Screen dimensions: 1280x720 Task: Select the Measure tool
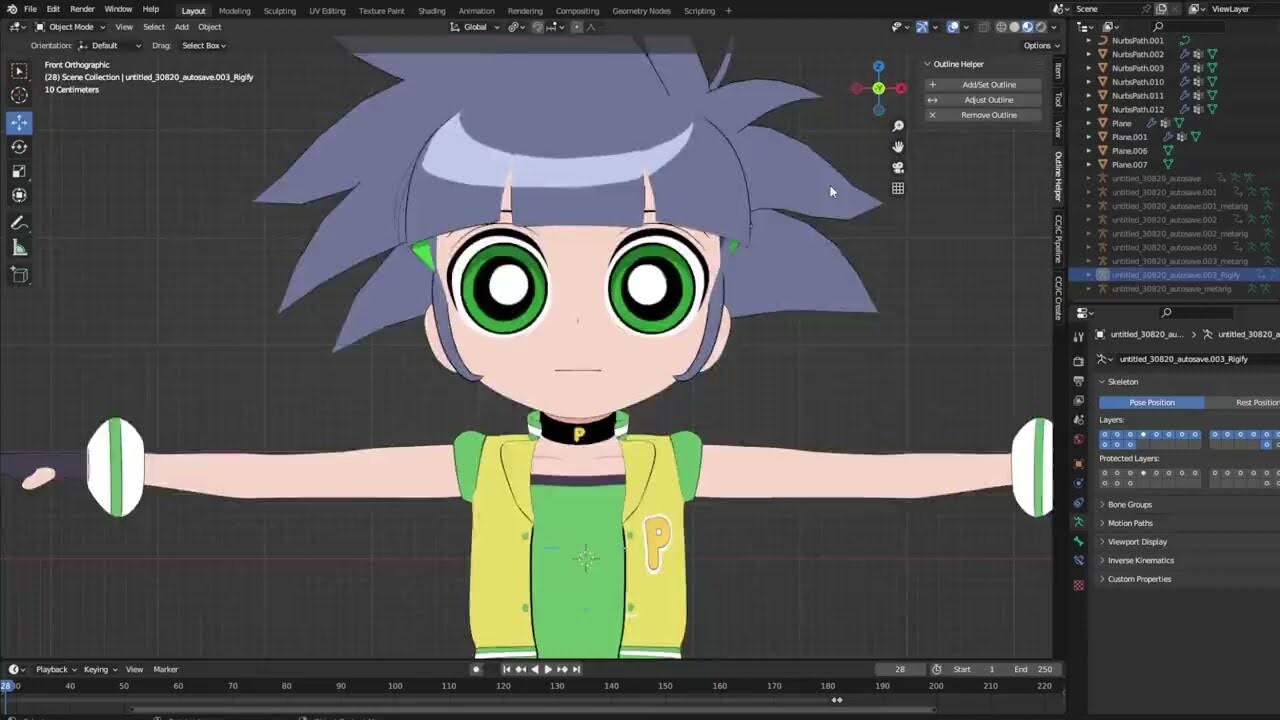(19, 247)
